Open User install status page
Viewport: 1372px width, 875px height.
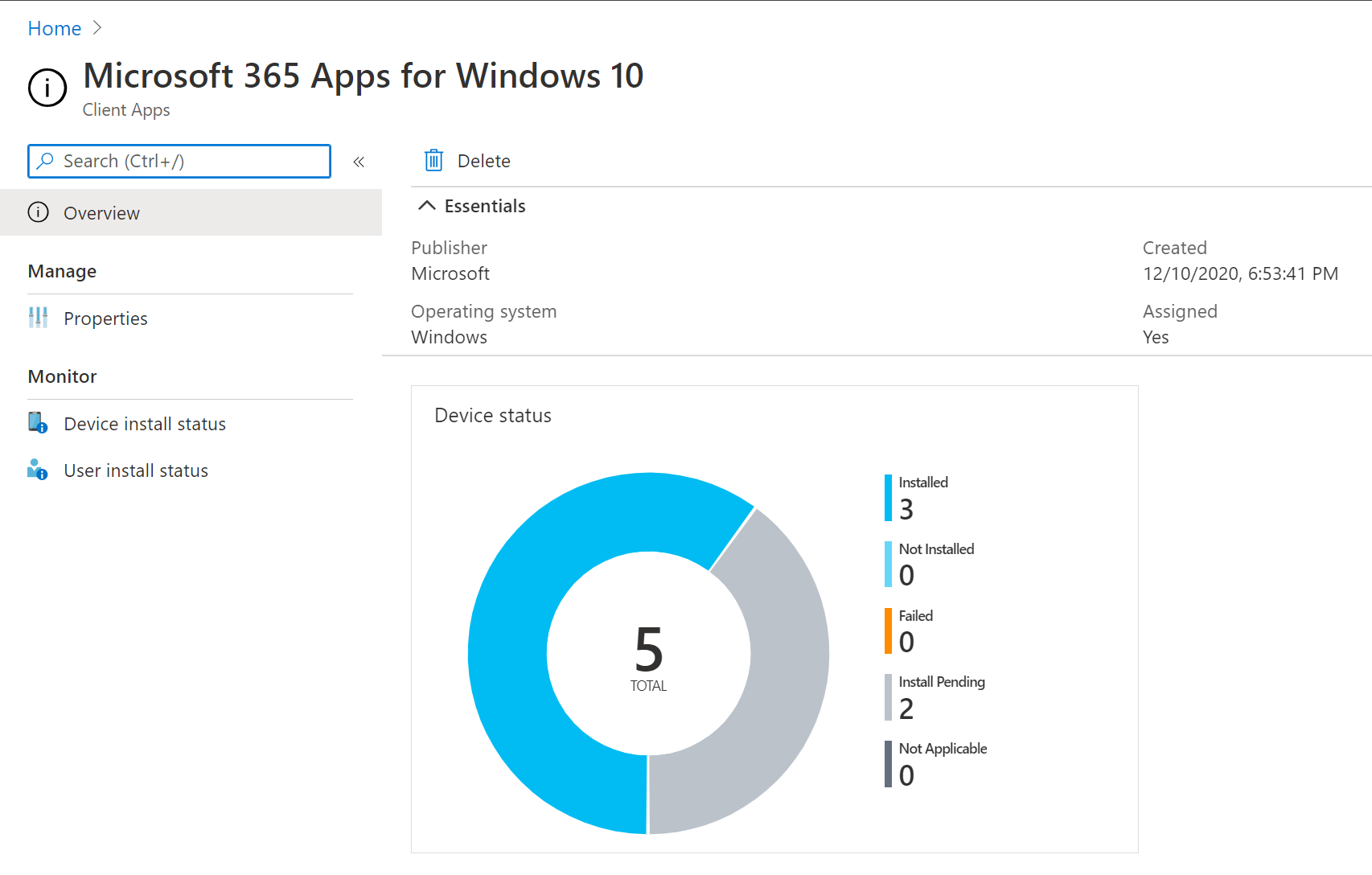pos(191,470)
